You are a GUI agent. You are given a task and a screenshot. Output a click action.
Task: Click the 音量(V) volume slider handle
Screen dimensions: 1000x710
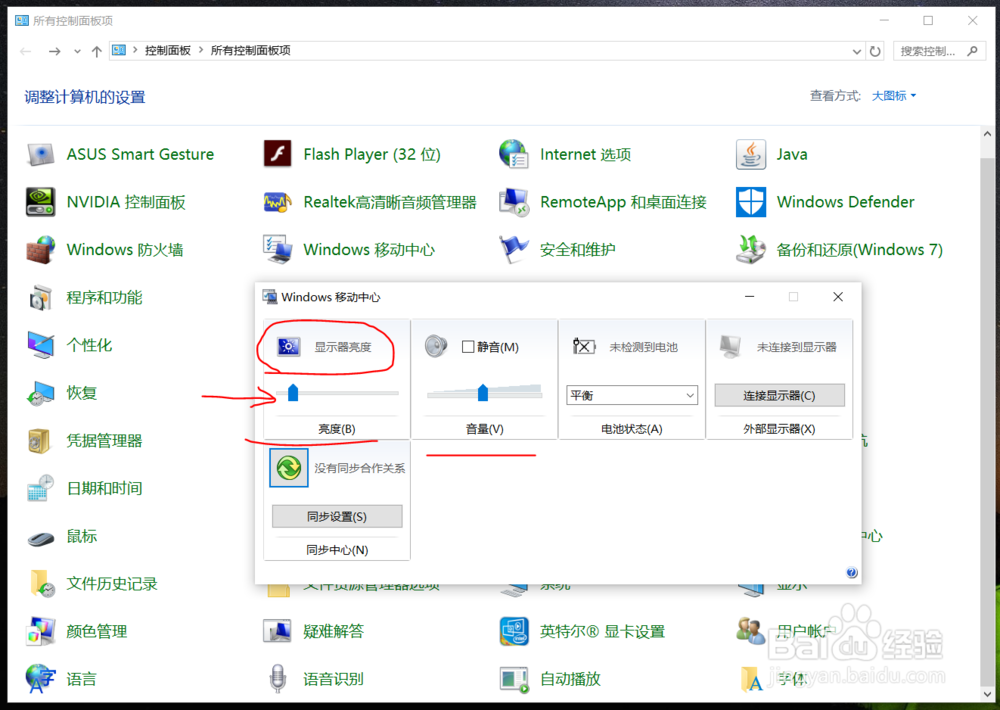tap(483, 392)
